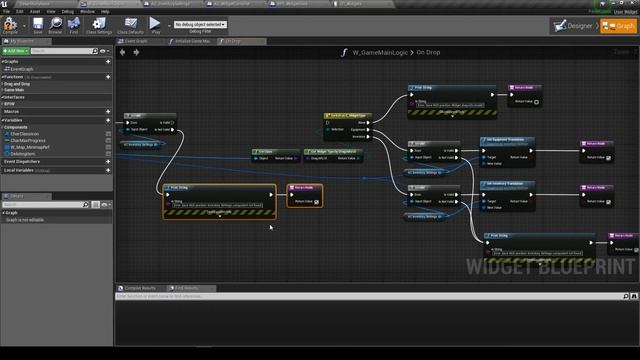The width and height of the screenshot is (640, 360).
Task: Select the selected Return Node header
Action: click(304, 188)
